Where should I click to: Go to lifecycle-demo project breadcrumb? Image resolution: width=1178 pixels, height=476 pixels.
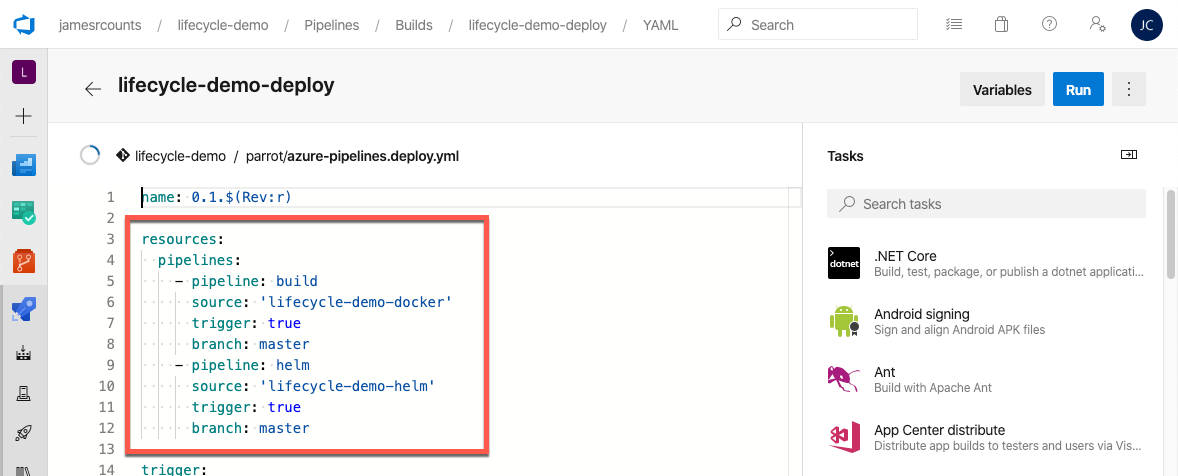pos(223,25)
